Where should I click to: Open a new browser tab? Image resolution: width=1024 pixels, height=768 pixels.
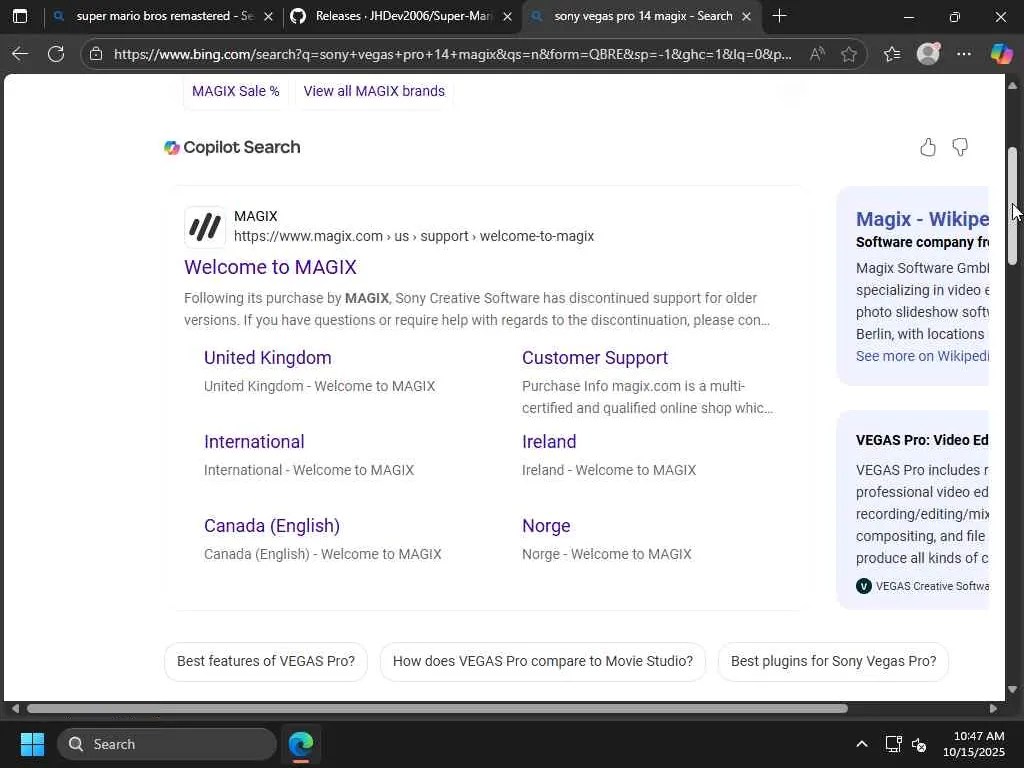[779, 16]
